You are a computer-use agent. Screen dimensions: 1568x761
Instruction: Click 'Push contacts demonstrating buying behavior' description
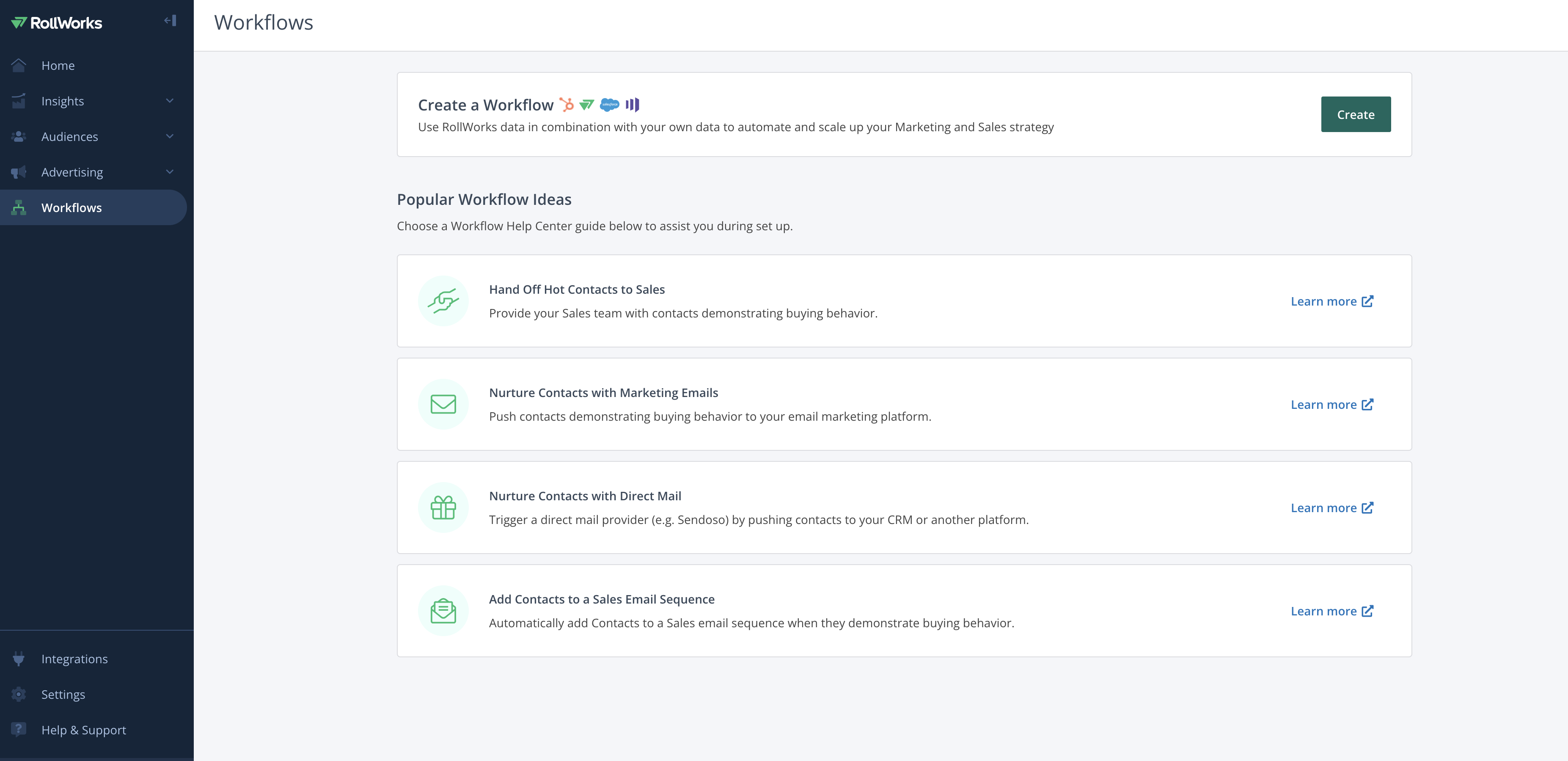(710, 417)
